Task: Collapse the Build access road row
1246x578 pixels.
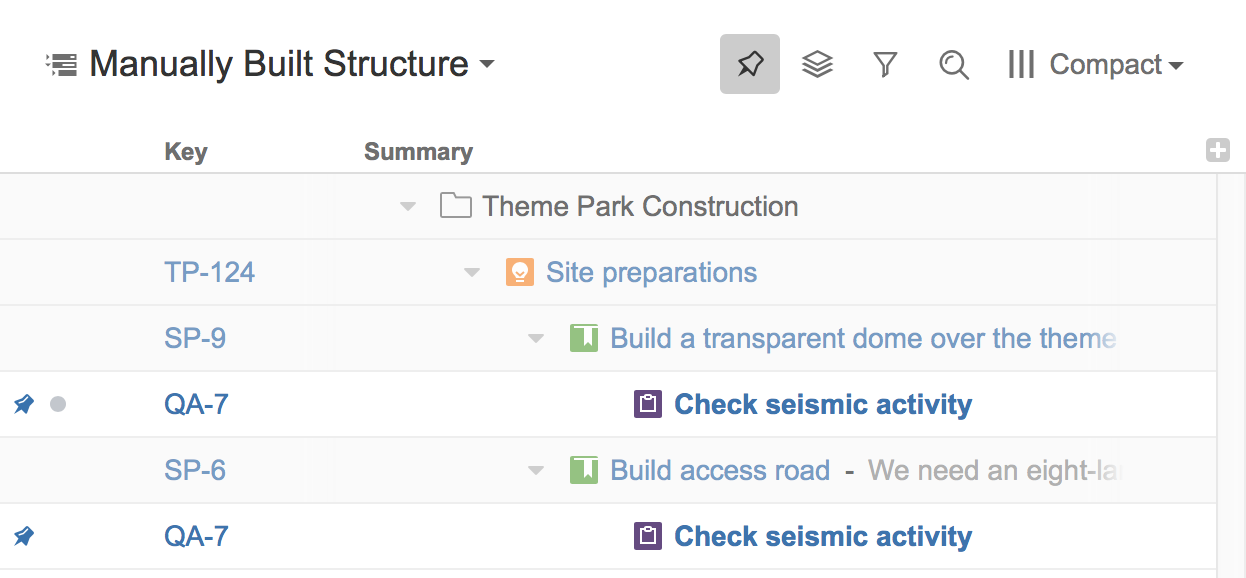Action: pos(536,471)
